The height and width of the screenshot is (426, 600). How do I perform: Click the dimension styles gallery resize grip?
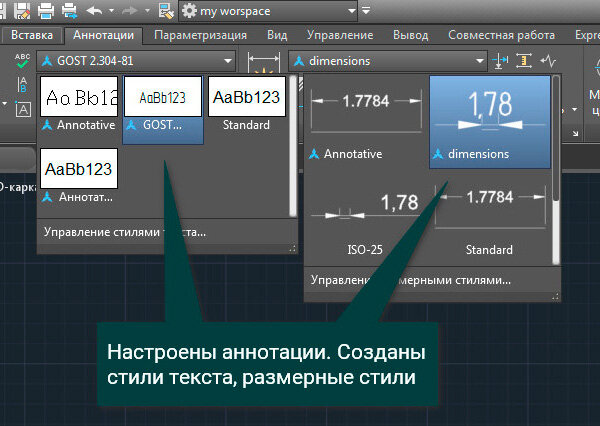(x=556, y=297)
